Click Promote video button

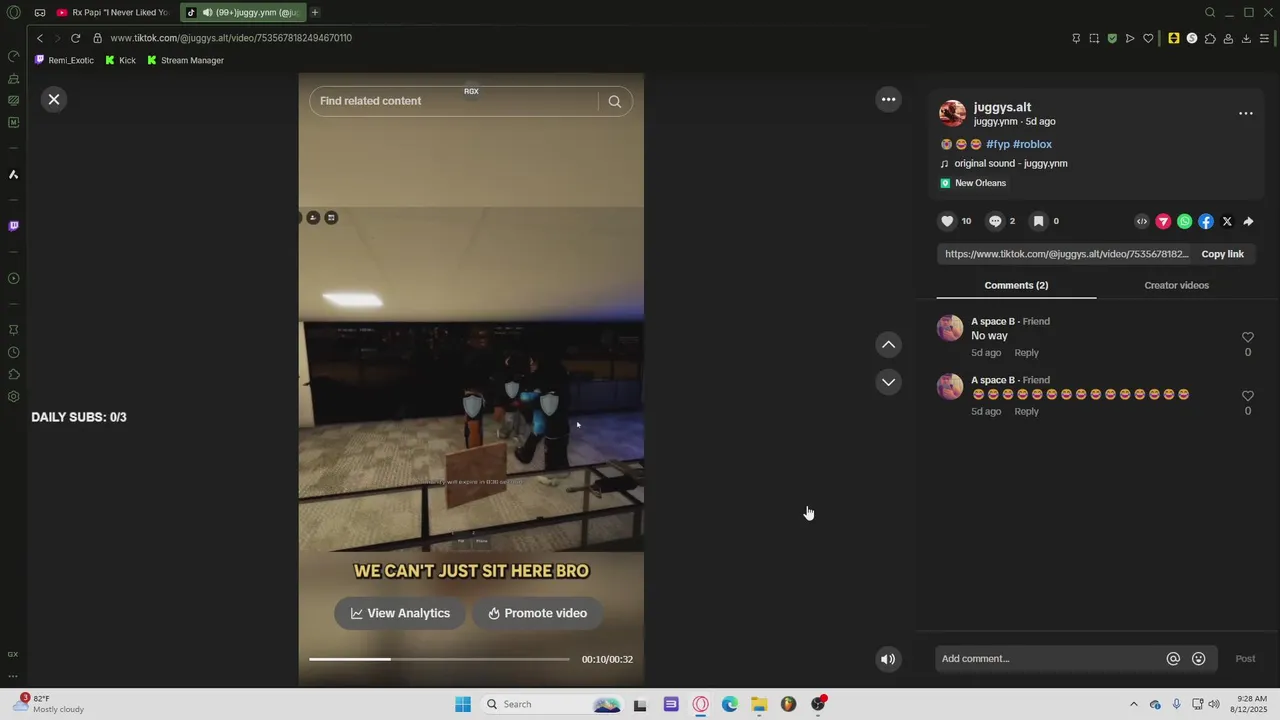click(x=537, y=613)
